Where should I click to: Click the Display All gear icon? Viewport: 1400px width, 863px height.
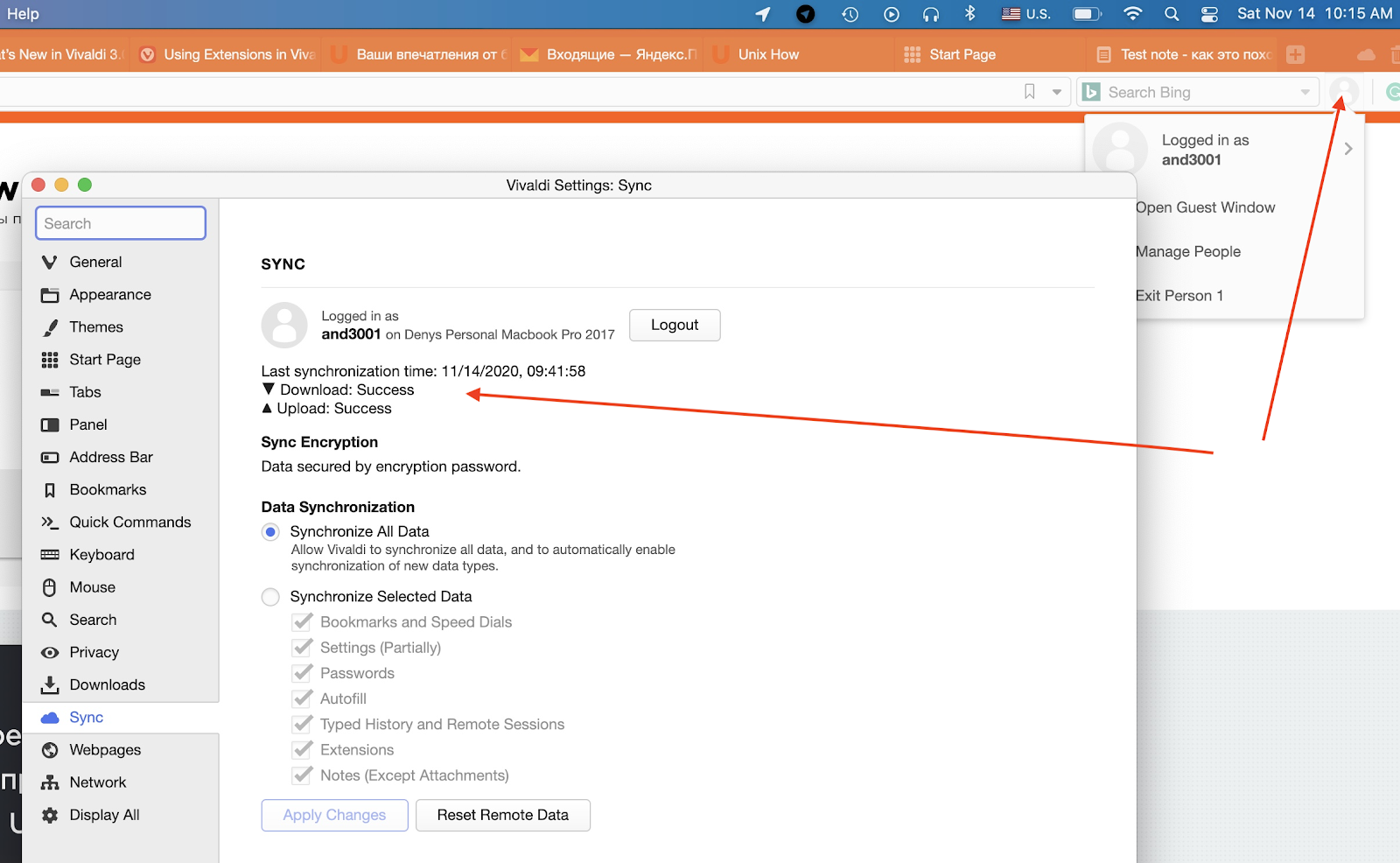50,815
